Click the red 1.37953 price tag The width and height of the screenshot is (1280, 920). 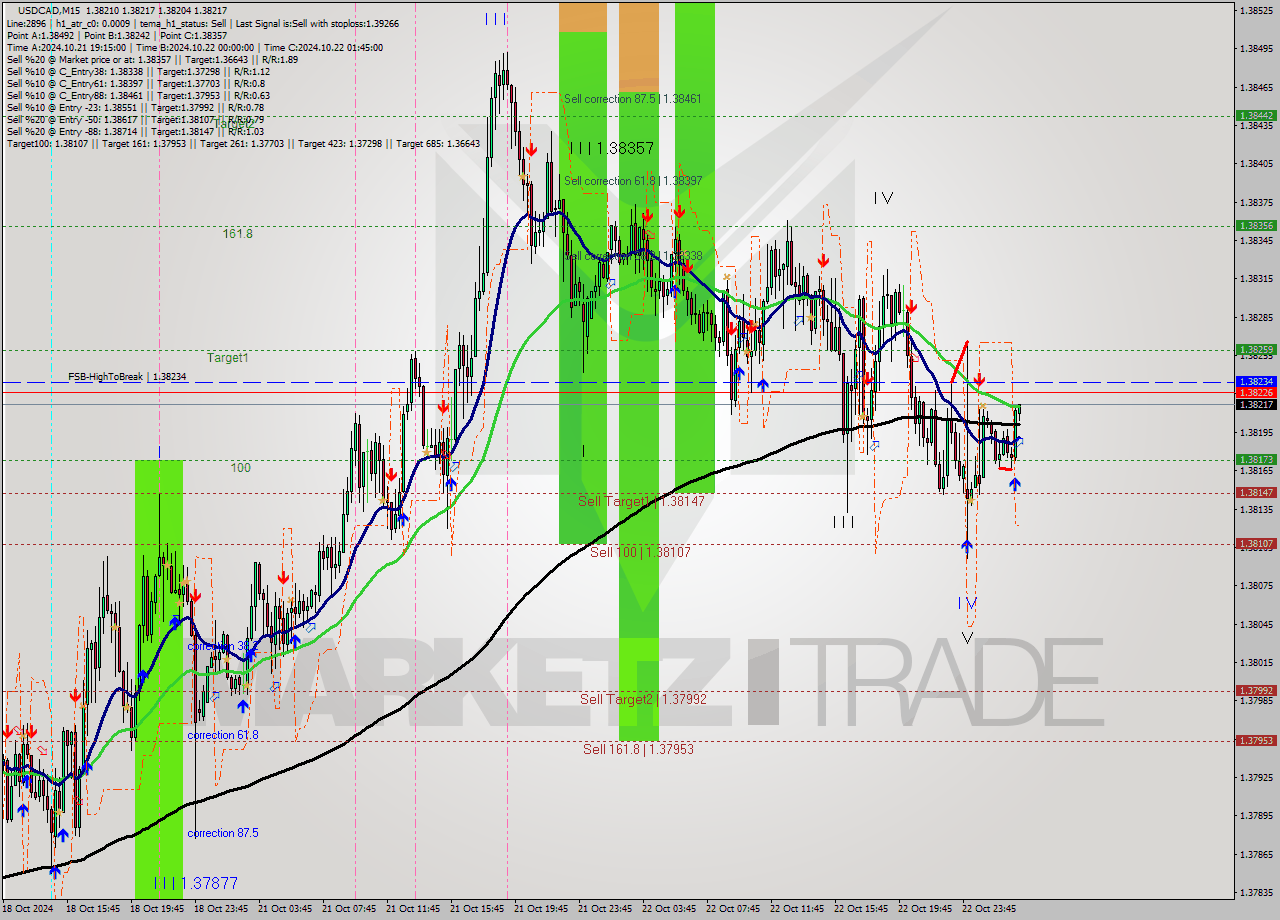coord(1256,741)
